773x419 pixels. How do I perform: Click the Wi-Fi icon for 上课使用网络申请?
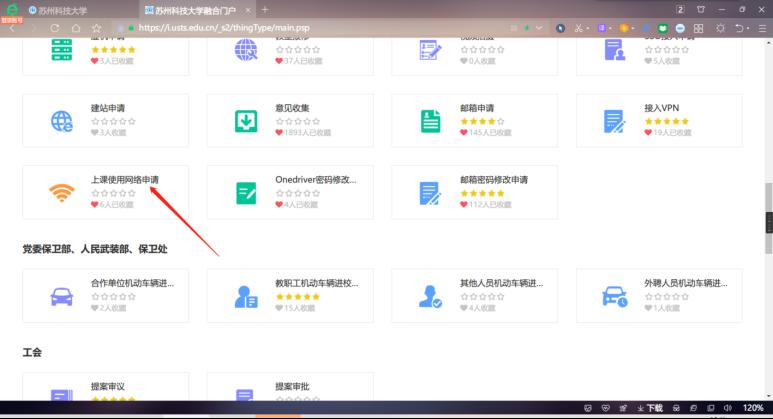[x=62, y=193]
